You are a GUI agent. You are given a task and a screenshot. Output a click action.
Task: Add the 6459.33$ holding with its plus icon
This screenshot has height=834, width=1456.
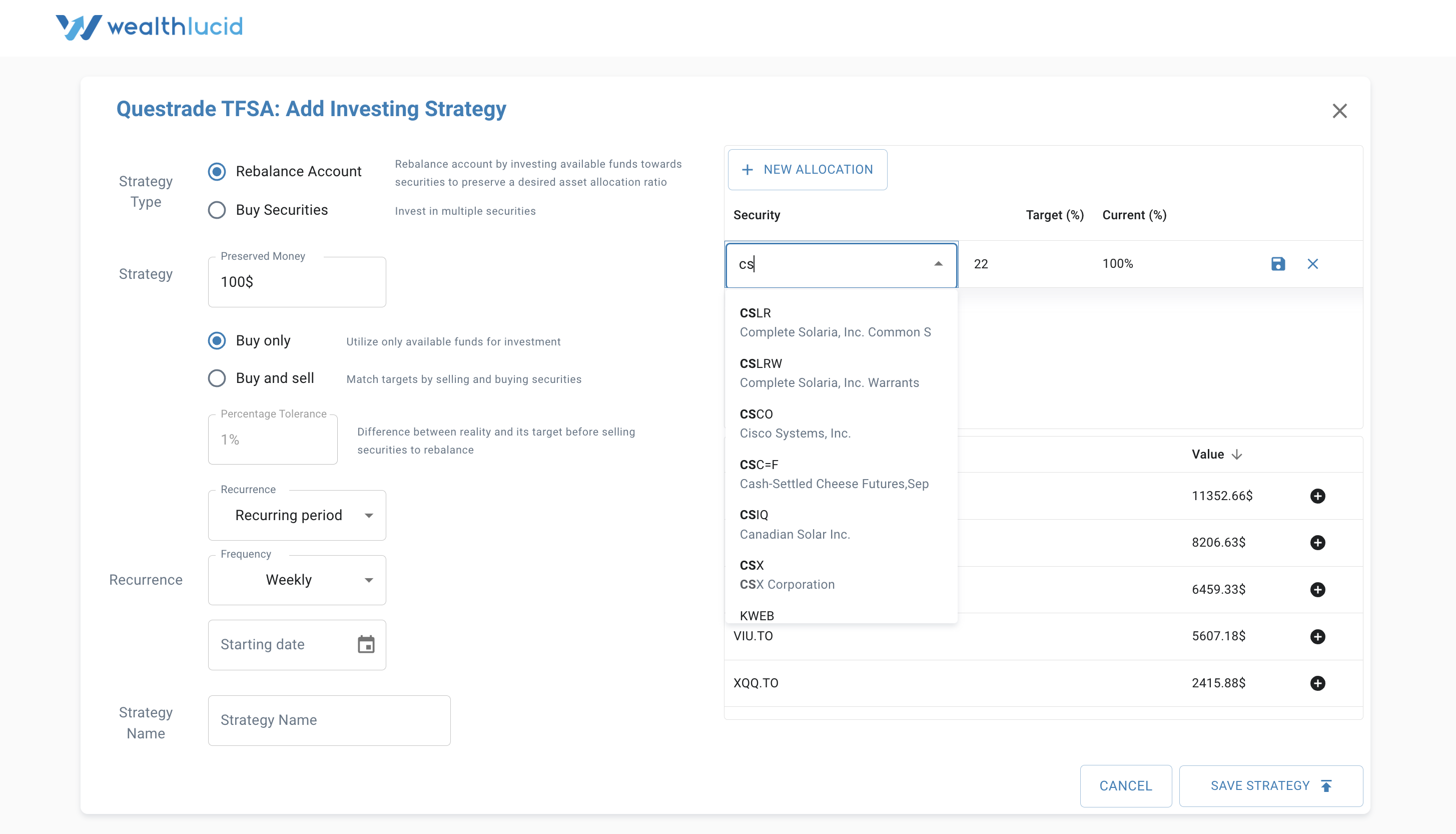(x=1317, y=589)
